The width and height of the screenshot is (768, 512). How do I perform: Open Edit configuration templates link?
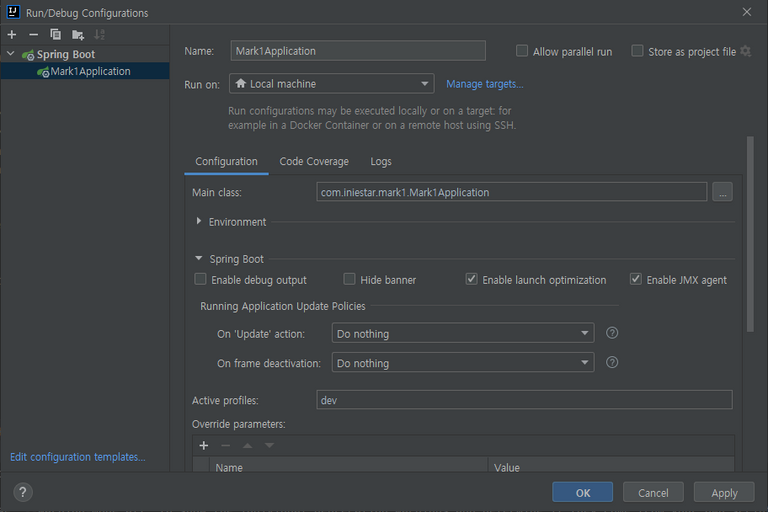pyautogui.click(x=78, y=457)
